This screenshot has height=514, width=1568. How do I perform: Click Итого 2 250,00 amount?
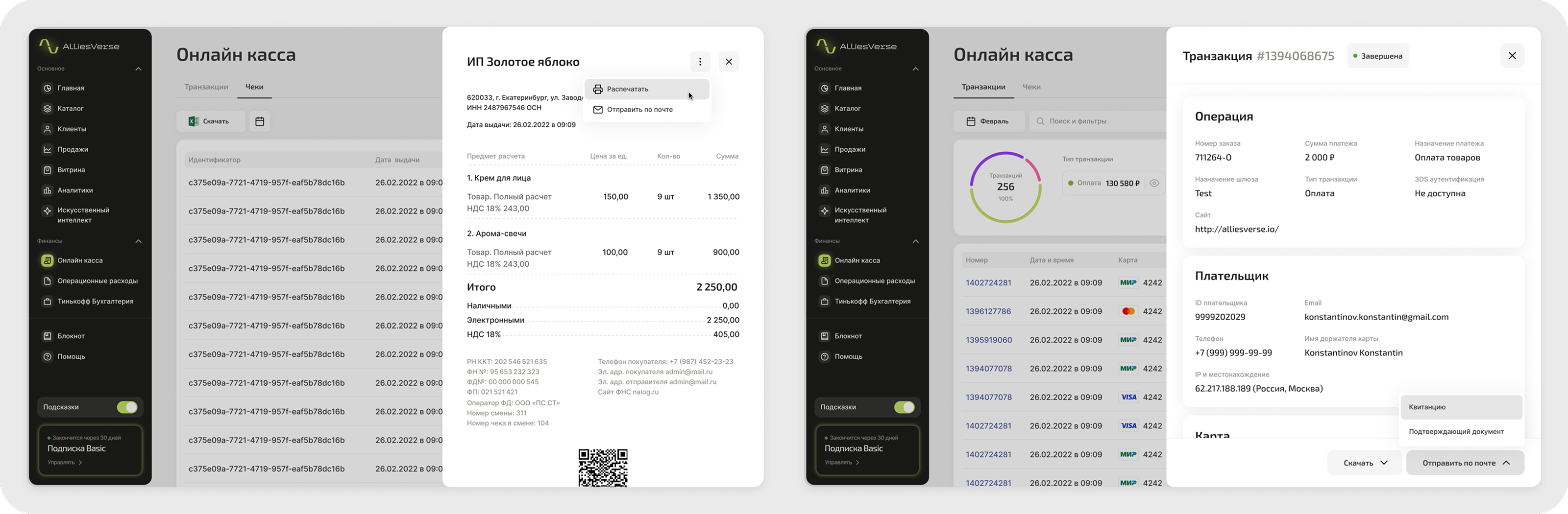(716, 287)
